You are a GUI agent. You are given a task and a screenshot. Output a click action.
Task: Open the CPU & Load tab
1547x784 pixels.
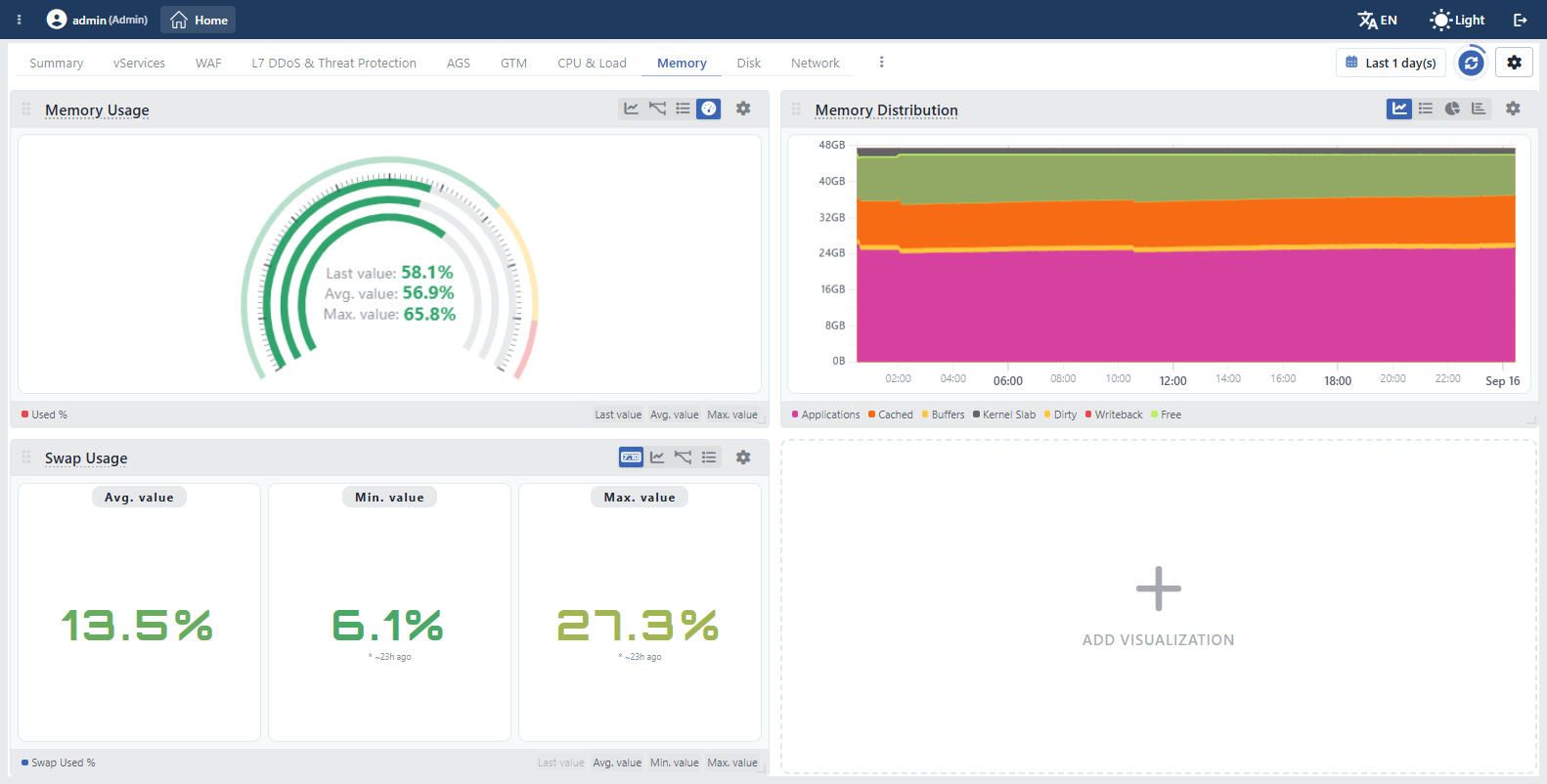point(593,63)
